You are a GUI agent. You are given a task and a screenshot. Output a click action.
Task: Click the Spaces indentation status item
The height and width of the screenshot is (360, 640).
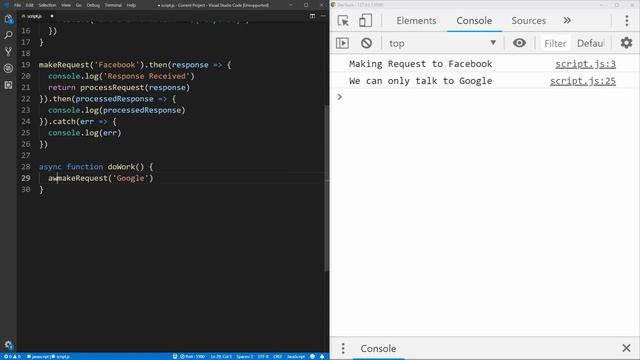[244, 356]
